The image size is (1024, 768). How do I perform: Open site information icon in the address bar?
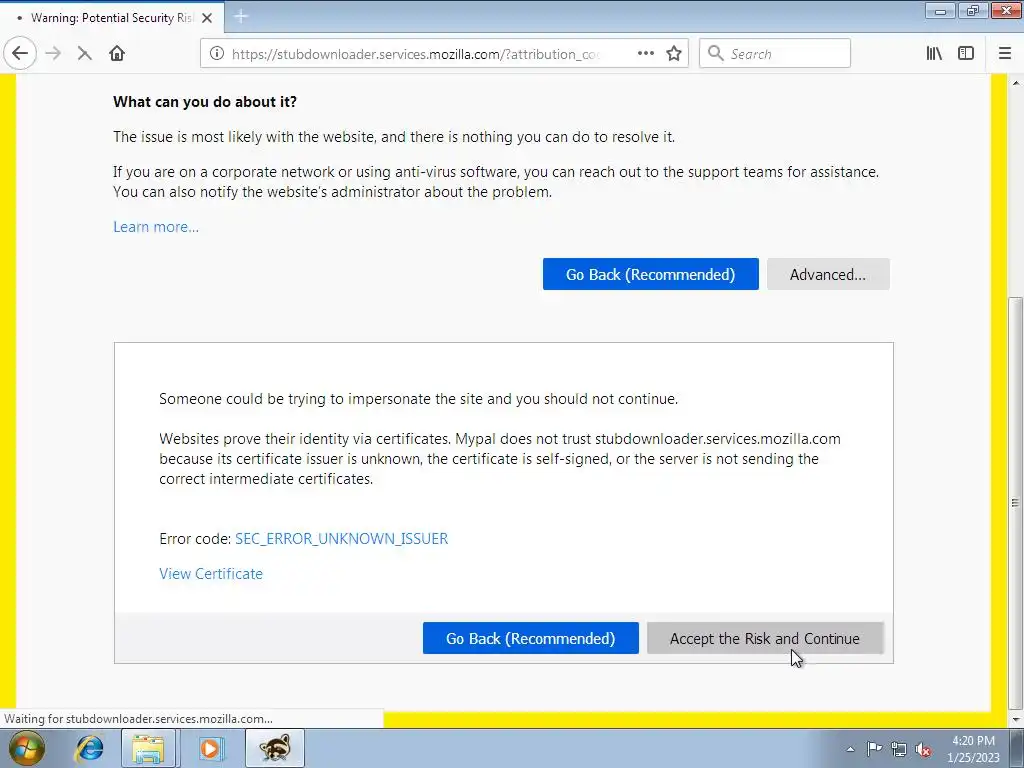pyautogui.click(x=216, y=54)
